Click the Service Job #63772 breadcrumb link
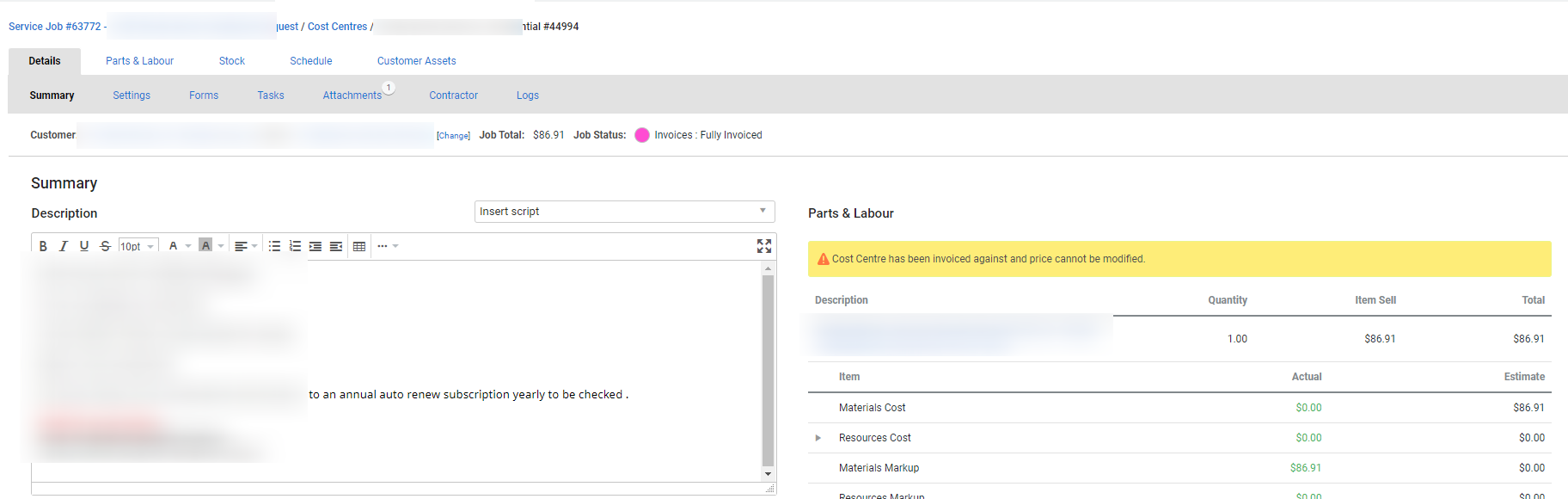The height and width of the screenshot is (499, 1568). 55,27
